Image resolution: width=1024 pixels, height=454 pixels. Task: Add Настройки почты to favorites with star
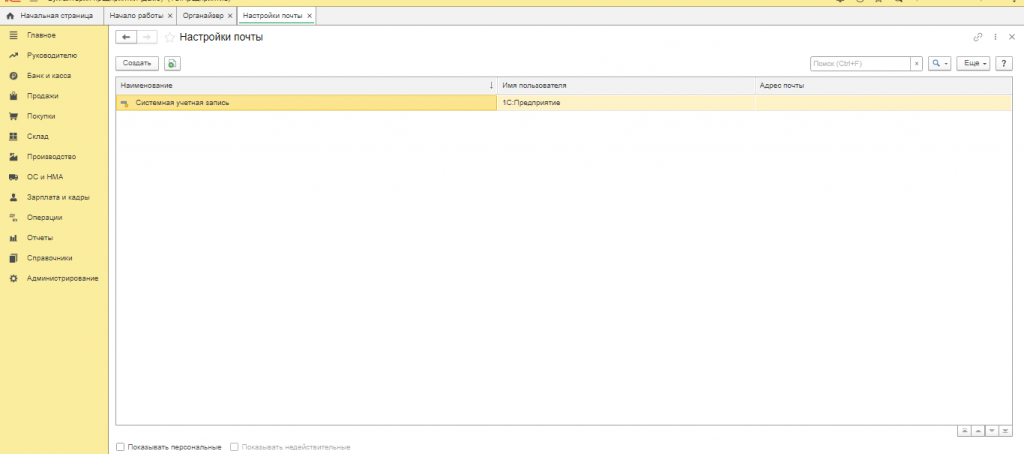tap(170, 37)
